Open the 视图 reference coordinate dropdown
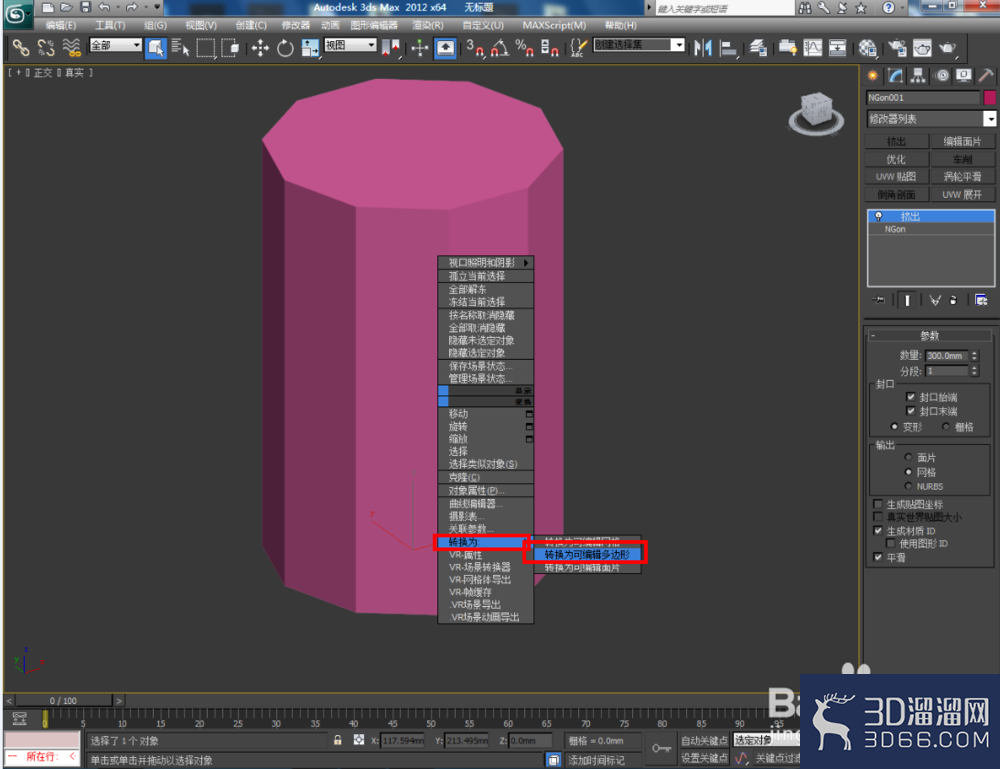 350,45
